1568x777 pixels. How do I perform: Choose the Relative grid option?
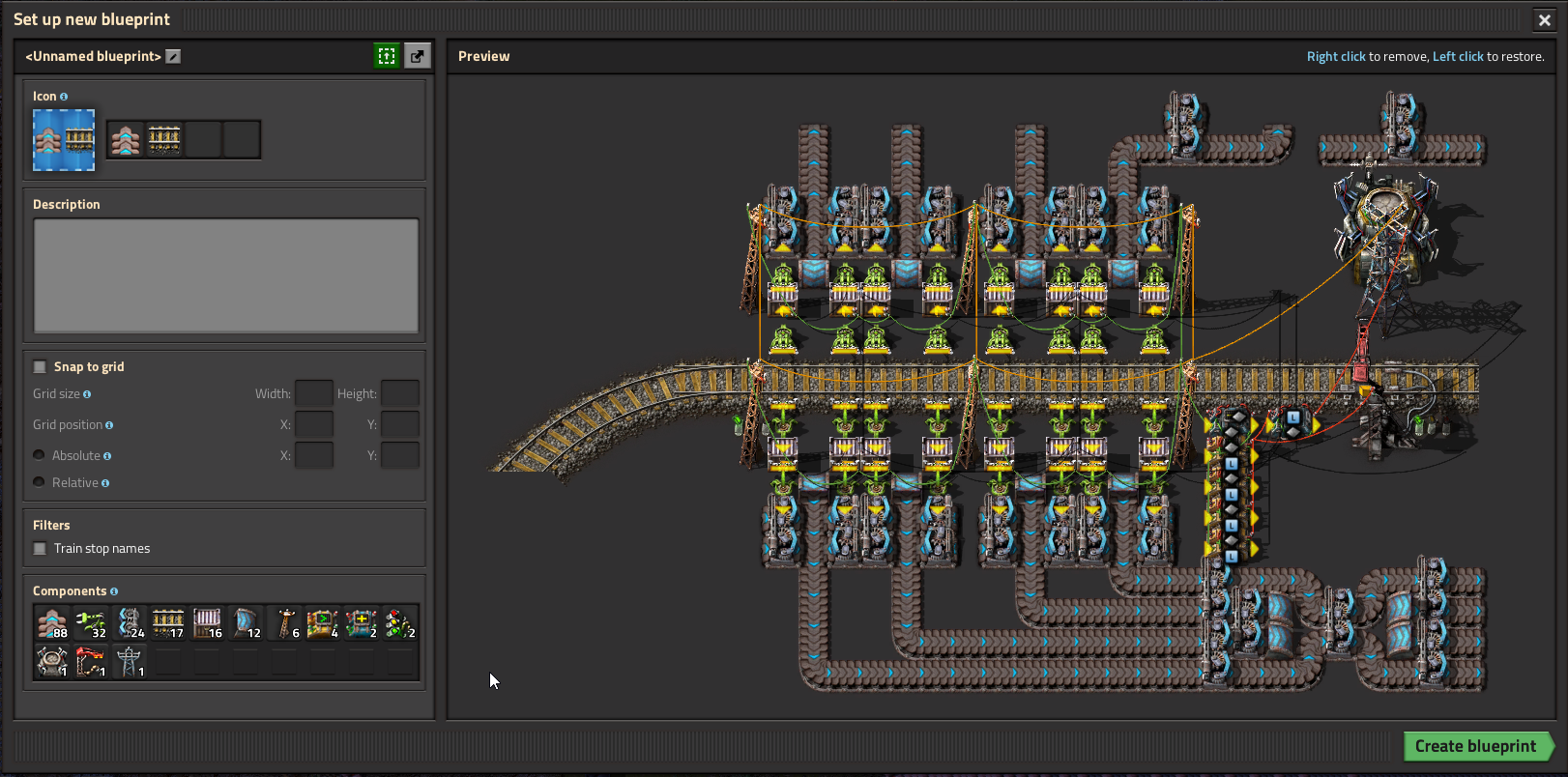pyautogui.click(x=40, y=482)
